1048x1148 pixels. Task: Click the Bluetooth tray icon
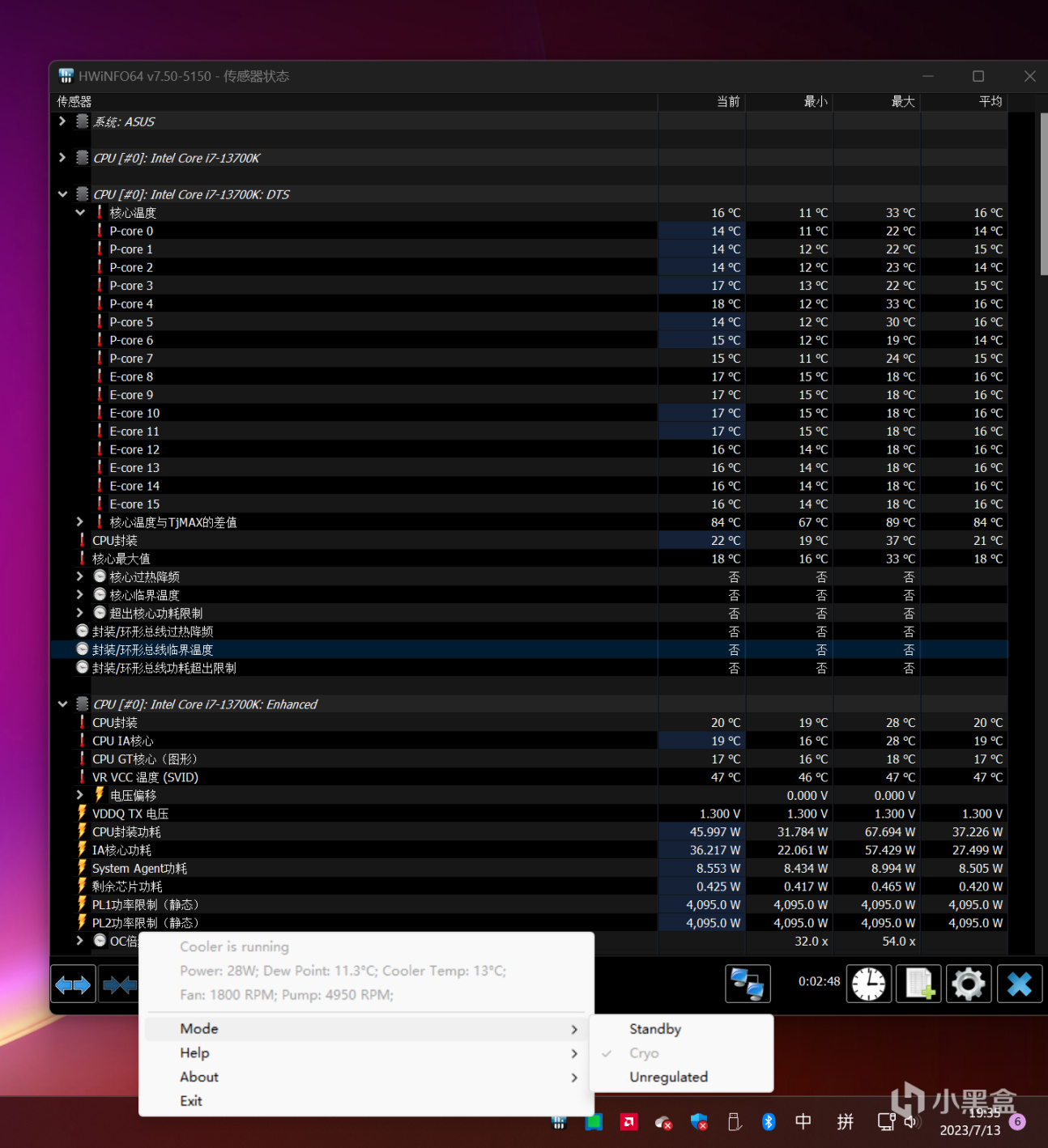tap(769, 1122)
